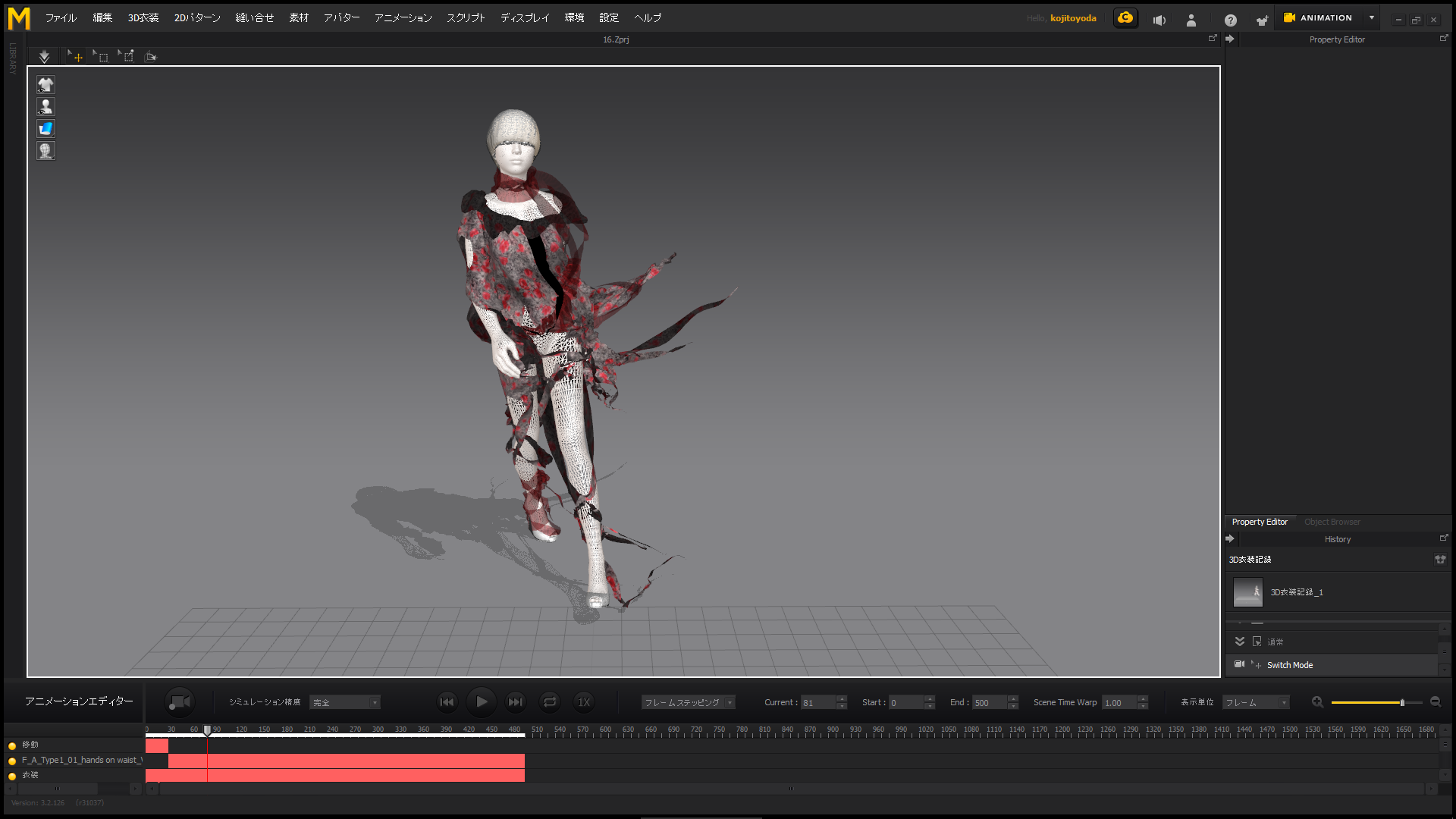The image size is (1456, 819).
Task: Open the ANIMATION mode dropdown arrow
Action: click(x=1372, y=18)
